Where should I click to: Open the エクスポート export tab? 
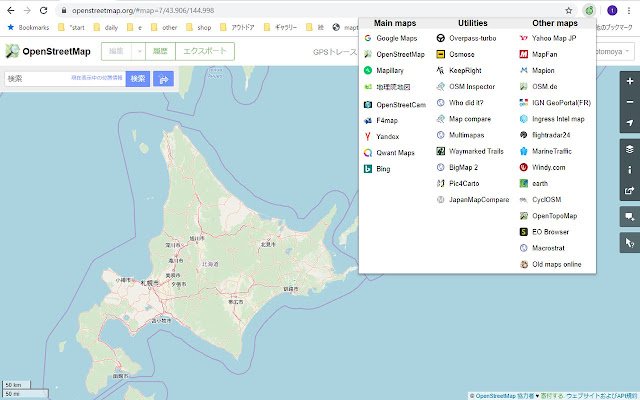[205, 51]
